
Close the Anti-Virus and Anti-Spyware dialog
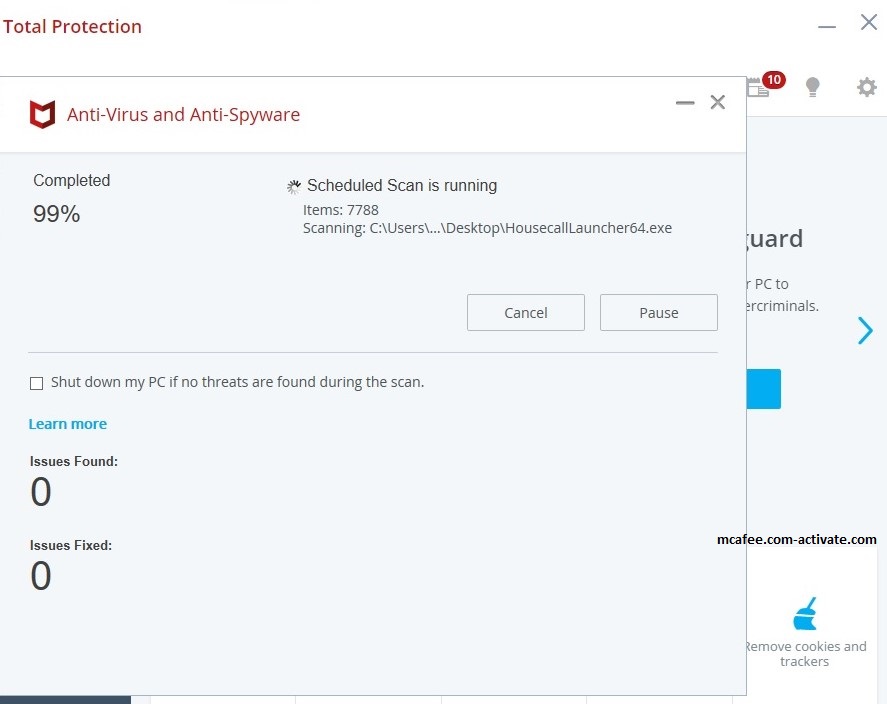pos(718,102)
